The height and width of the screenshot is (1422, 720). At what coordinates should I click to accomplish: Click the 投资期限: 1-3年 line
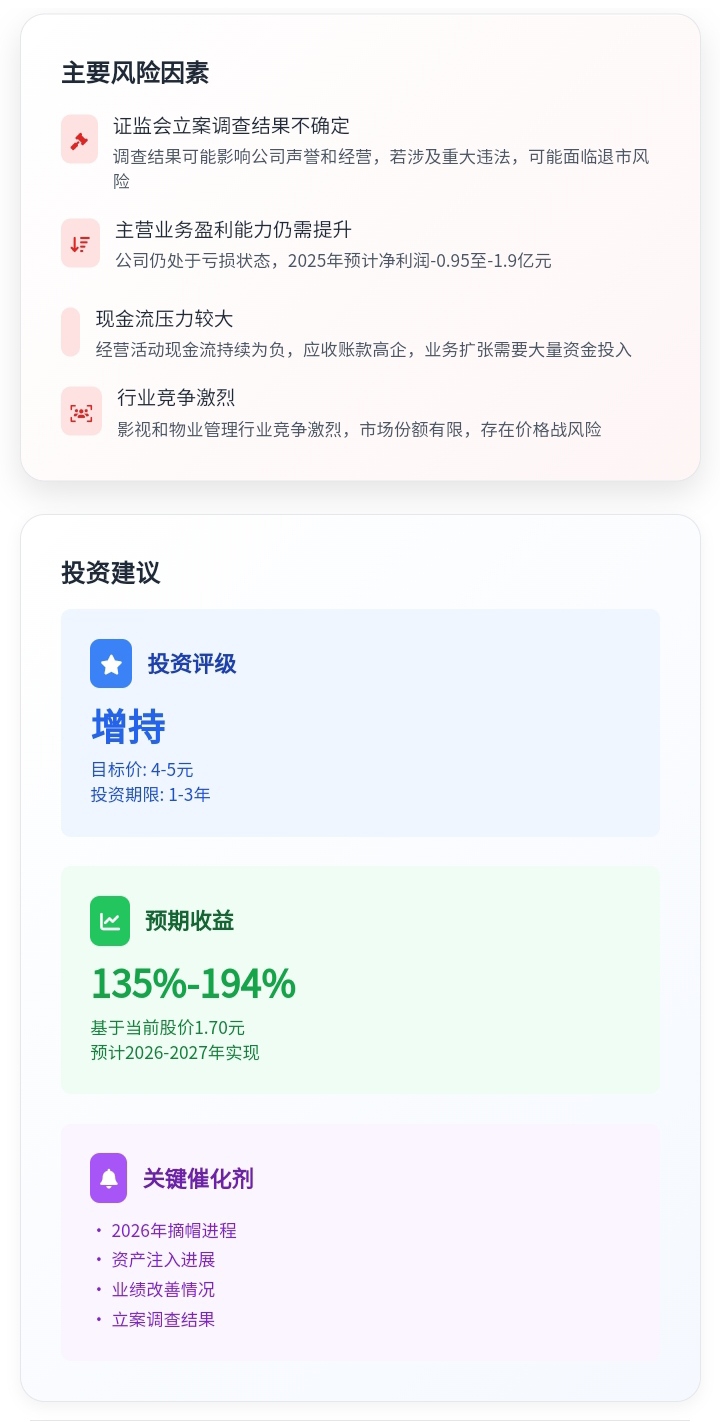click(x=150, y=795)
